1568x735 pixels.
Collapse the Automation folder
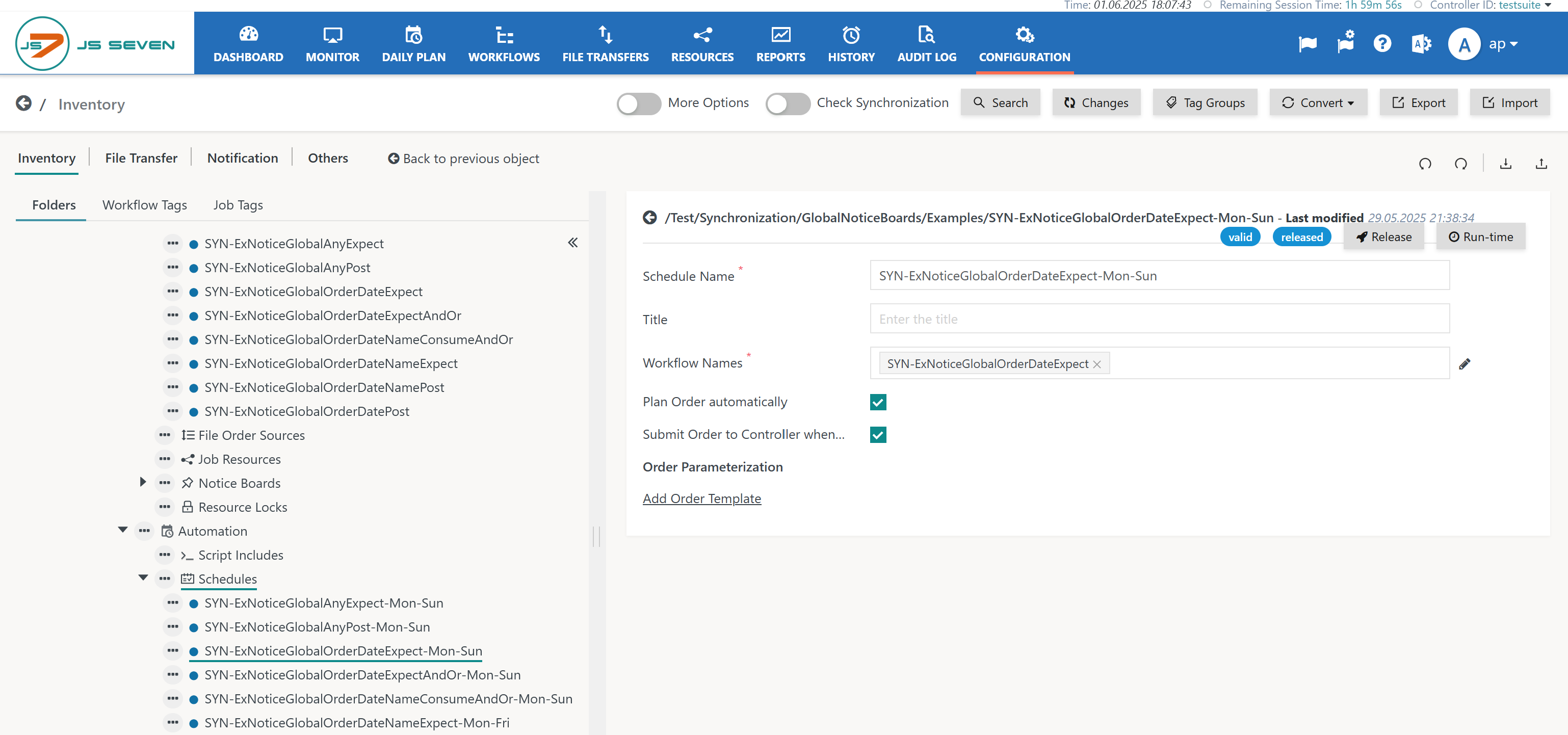click(122, 530)
